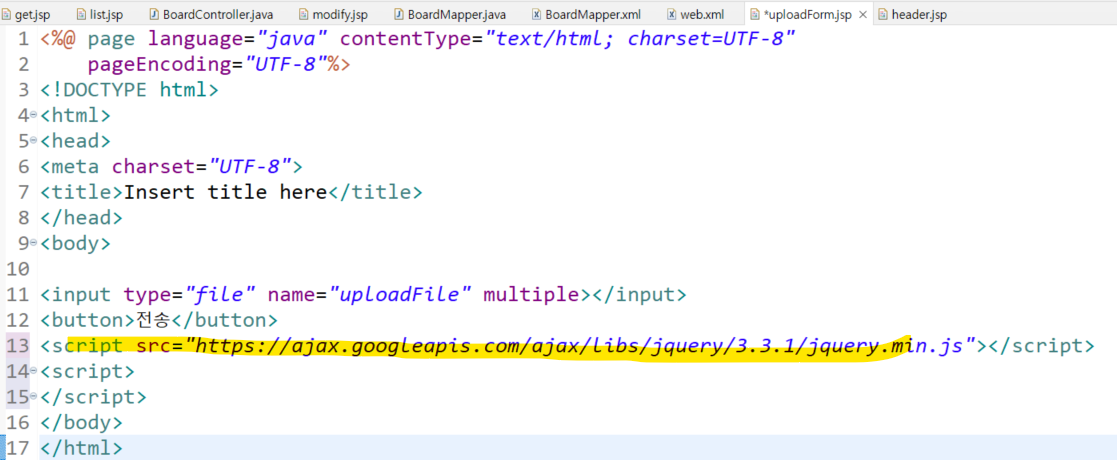Click the BoardMapper.xml file icon
The height and width of the screenshot is (460, 1117).
pos(536,14)
